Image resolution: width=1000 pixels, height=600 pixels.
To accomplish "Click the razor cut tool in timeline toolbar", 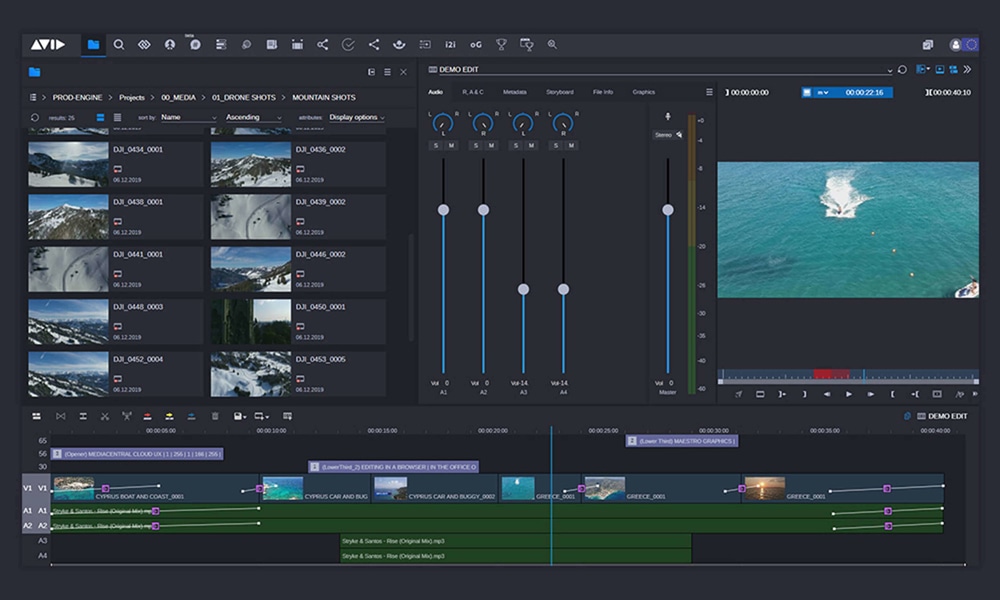I will coord(105,416).
